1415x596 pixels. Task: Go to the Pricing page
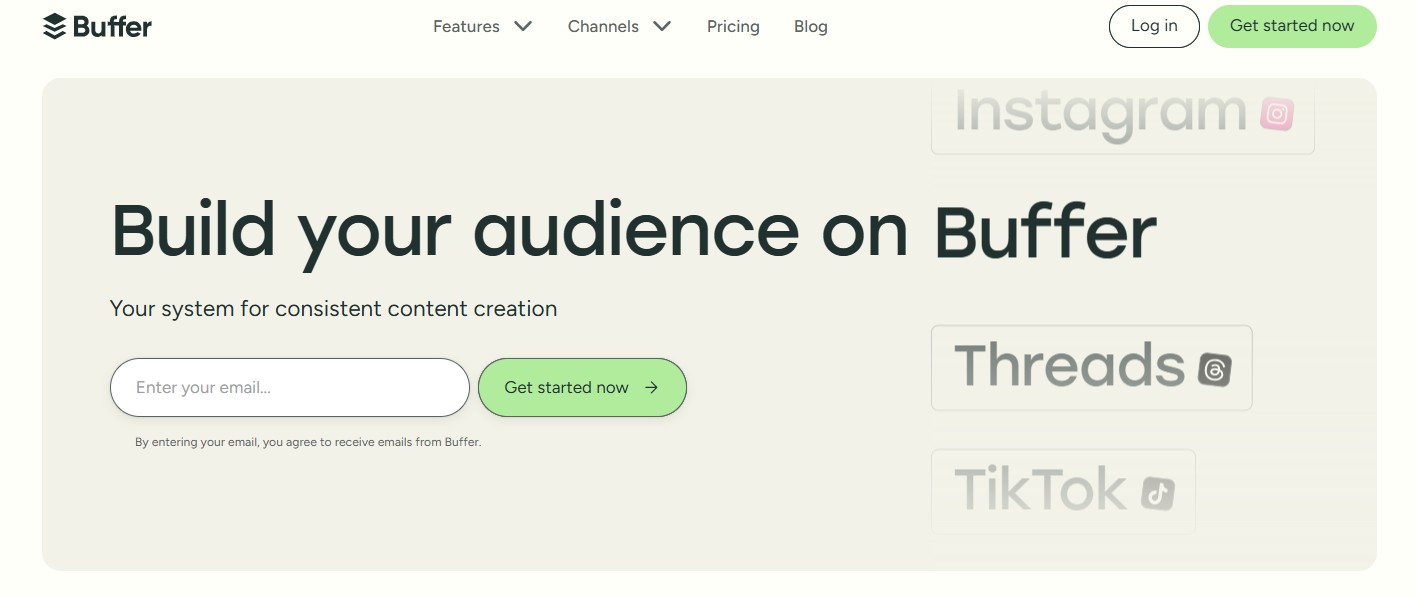tap(733, 27)
